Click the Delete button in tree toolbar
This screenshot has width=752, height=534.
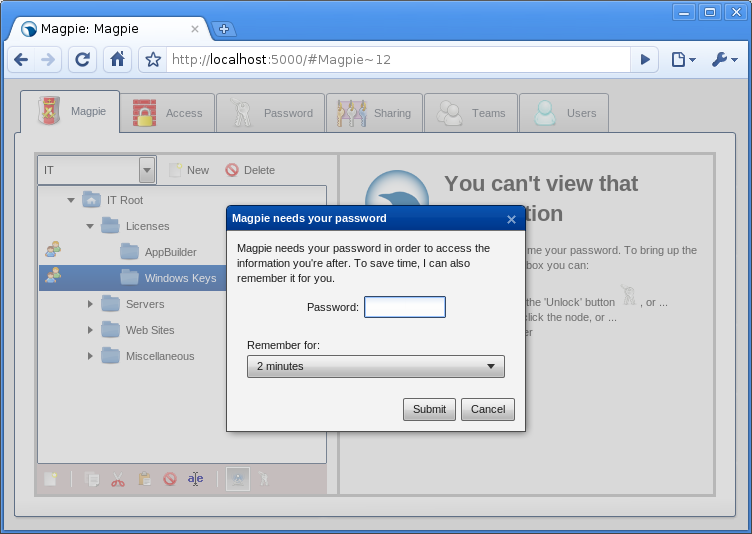point(250,170)
